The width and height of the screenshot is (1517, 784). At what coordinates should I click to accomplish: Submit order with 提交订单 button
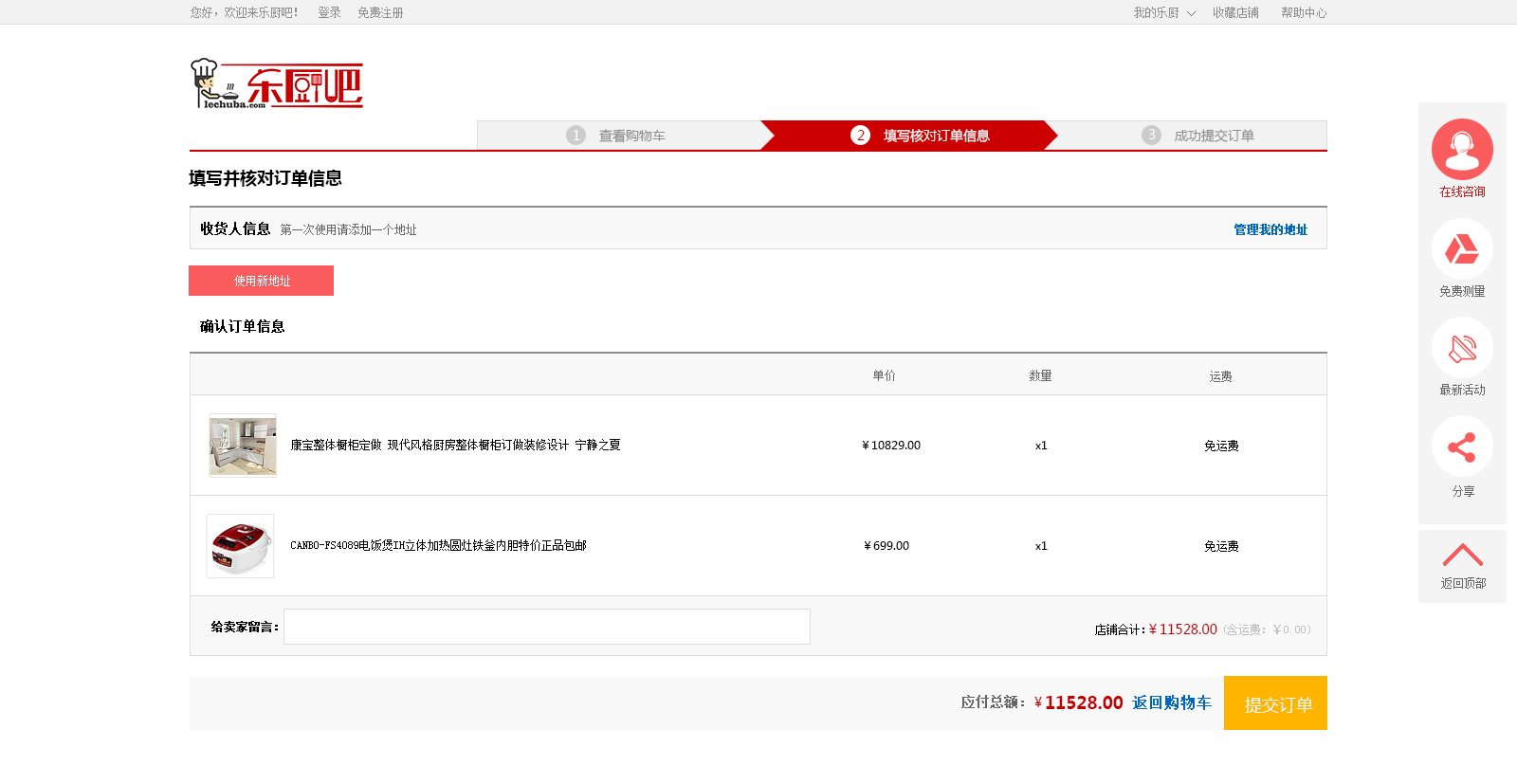pos(1275,703)
